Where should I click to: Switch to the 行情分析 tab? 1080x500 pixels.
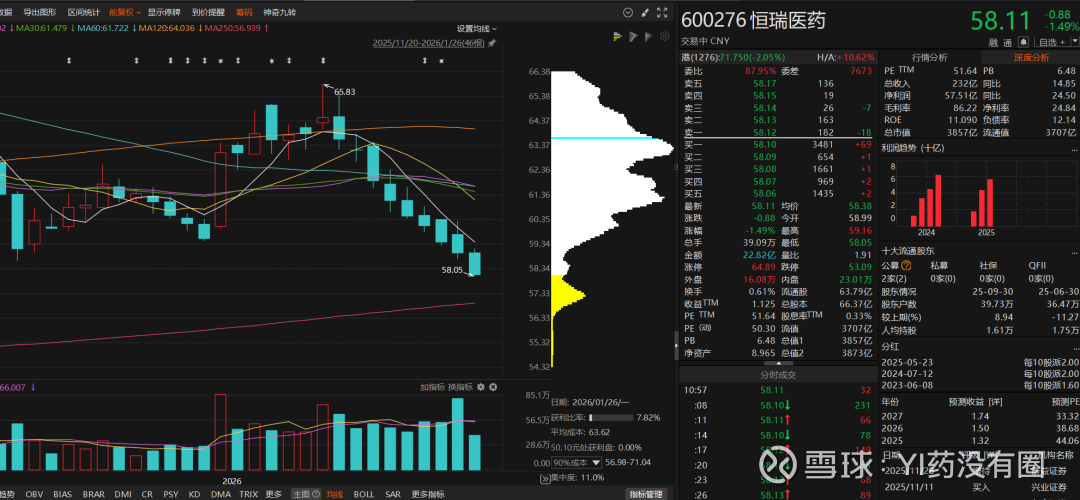click(930, 57)
